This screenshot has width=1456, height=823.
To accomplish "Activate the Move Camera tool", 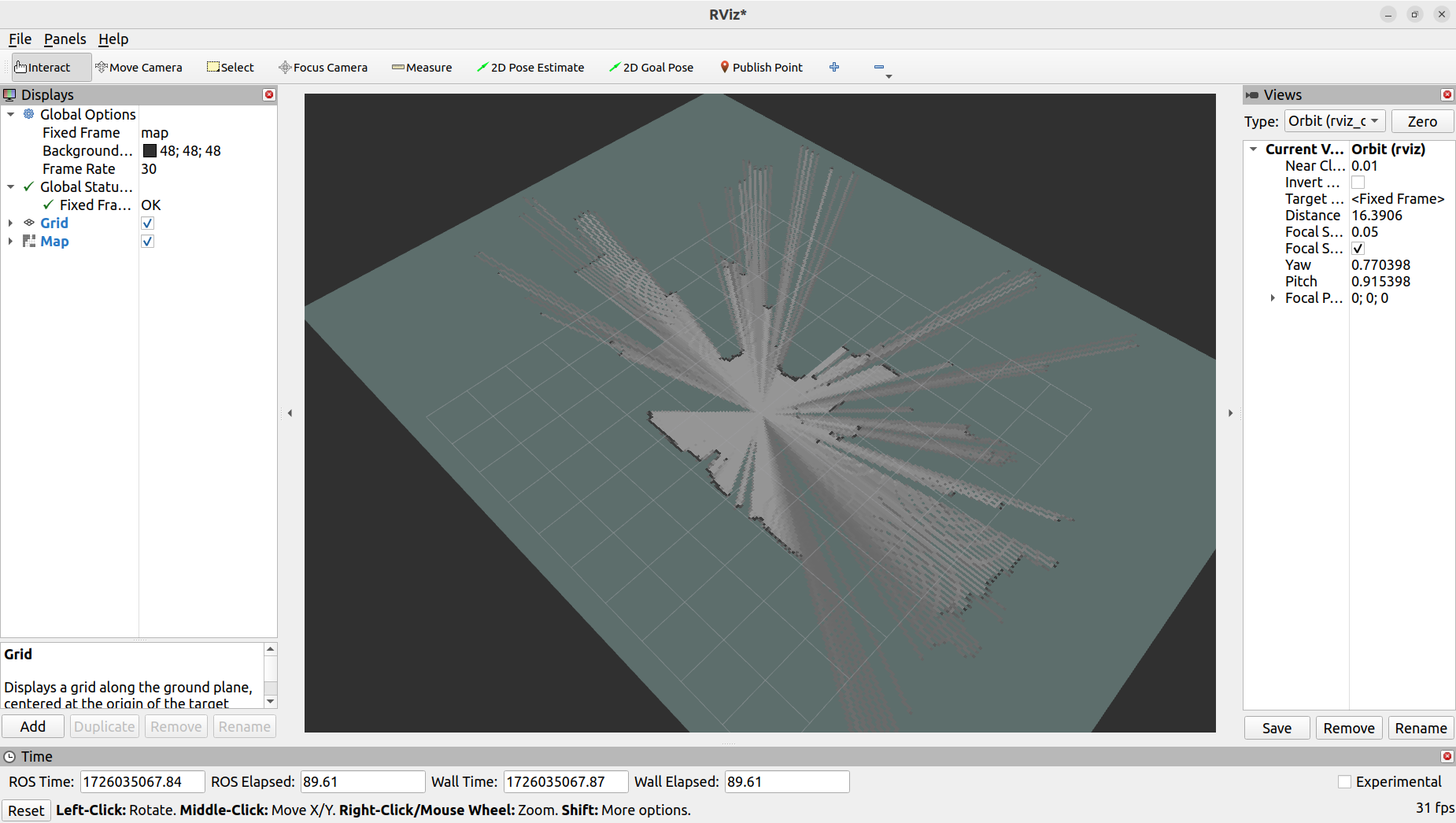I will point(139,68).
